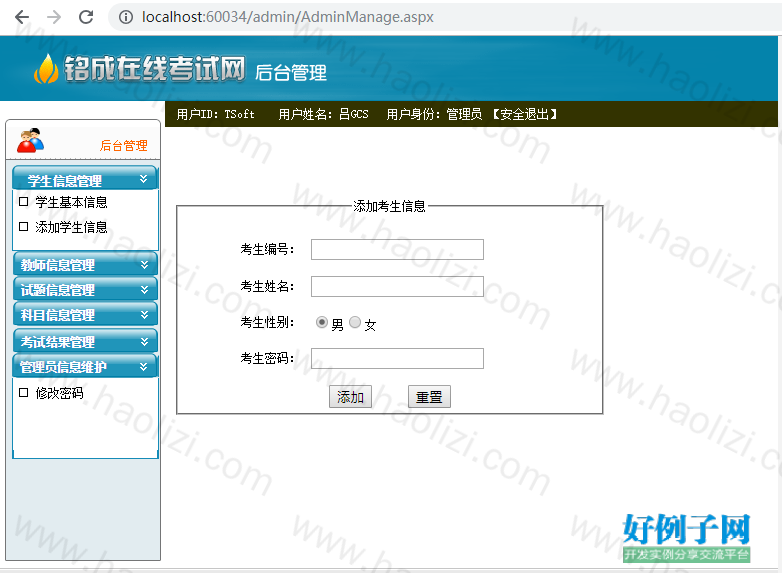Open the 考试结果管理 menu header

pyautogui.click(x=85, y=341)
